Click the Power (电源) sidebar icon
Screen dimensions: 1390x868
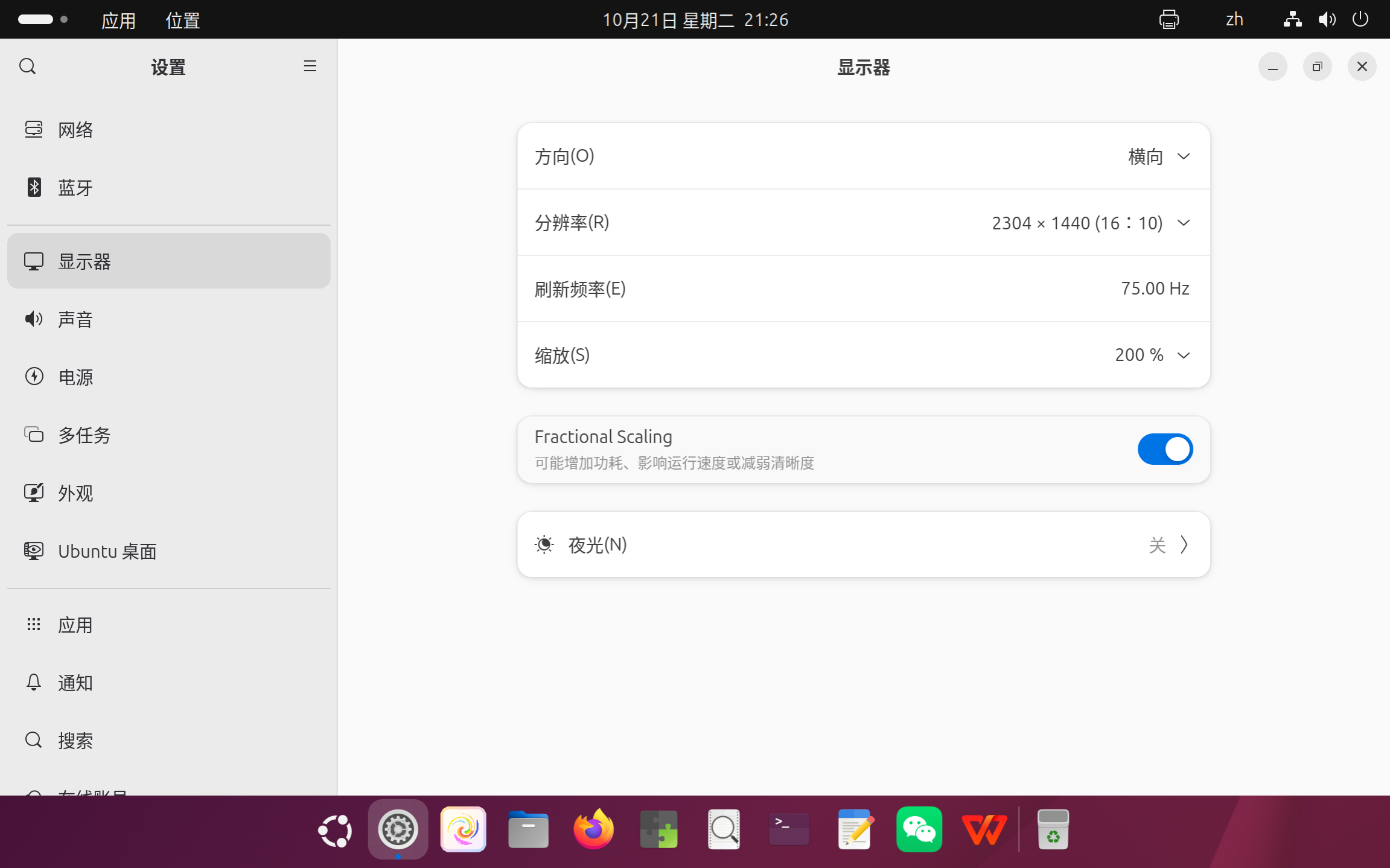pyautogui.click(x=34, y=377)
